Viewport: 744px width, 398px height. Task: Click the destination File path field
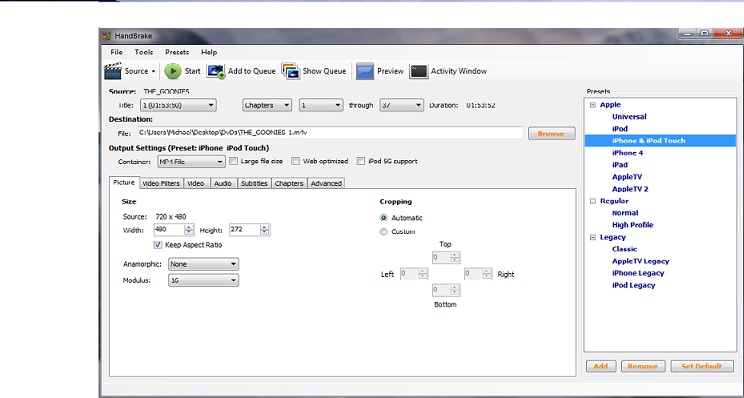(x=331, y=133)
